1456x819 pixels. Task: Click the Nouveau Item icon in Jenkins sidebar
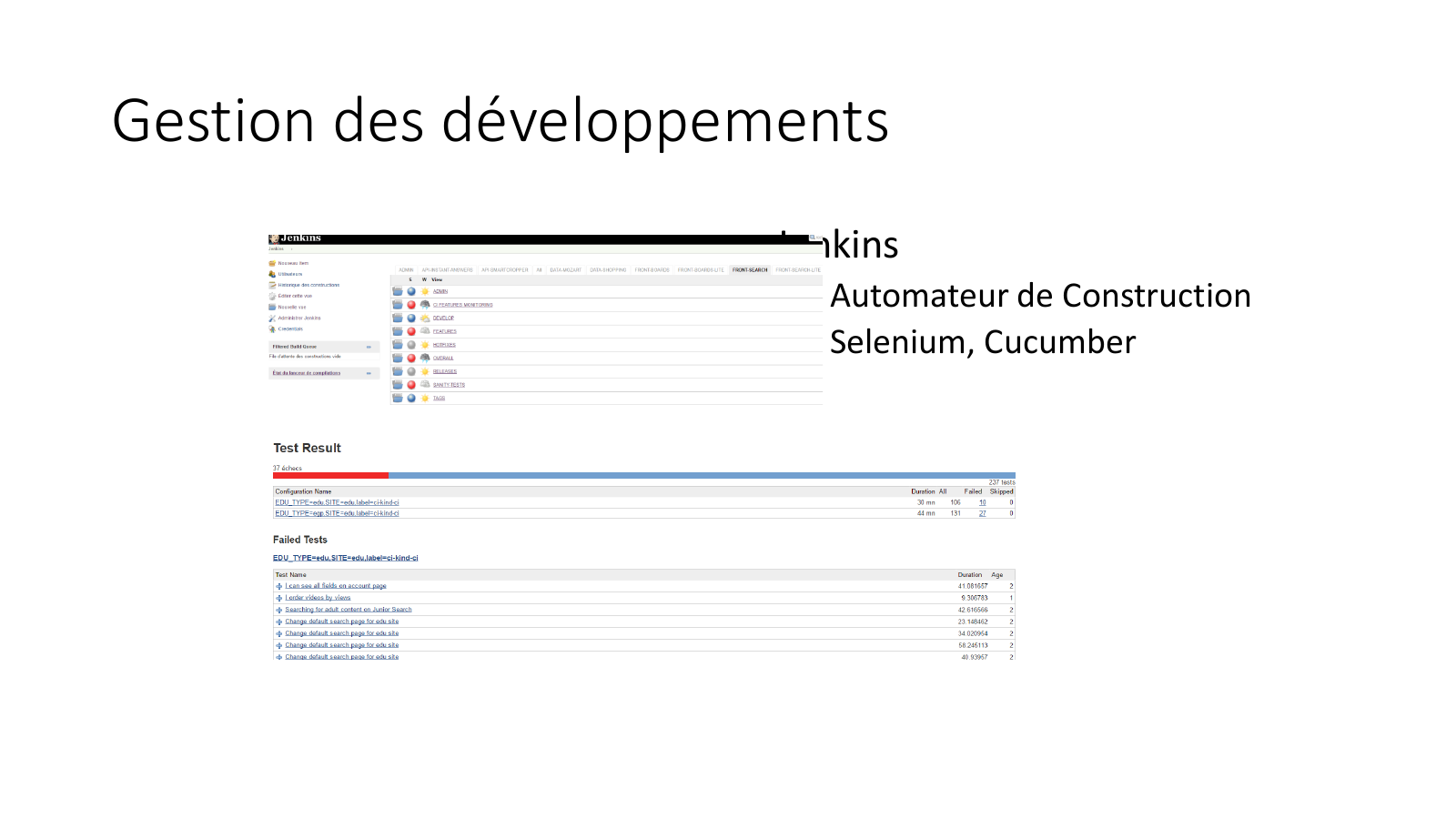coord(272,263)
